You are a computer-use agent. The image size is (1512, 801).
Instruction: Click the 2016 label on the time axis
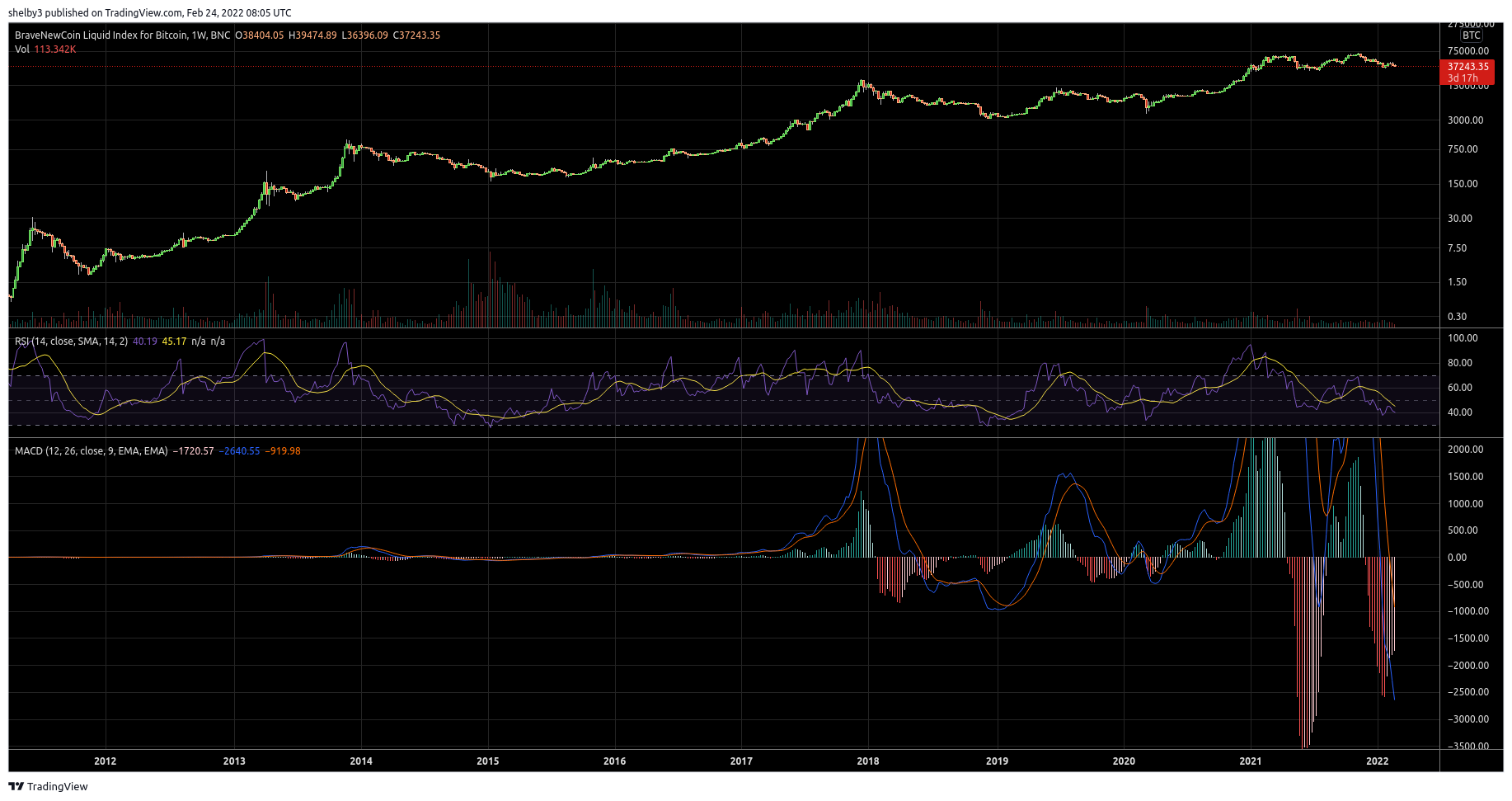click(614, 761)
